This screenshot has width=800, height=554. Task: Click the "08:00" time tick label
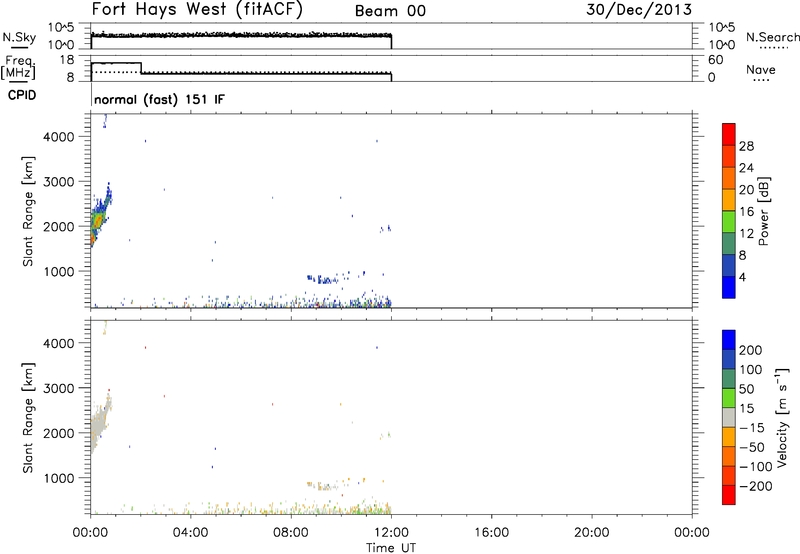click(x=291, y=533)
